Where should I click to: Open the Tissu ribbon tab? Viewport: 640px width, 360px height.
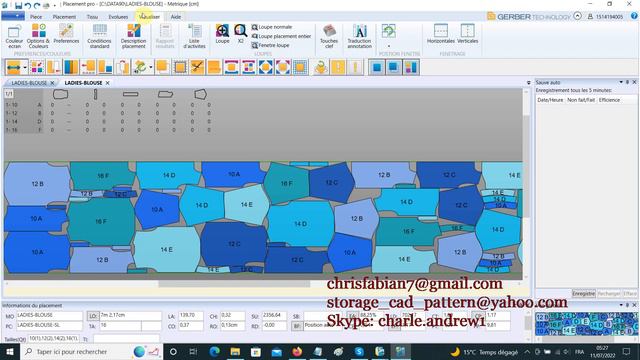(92, 17)
